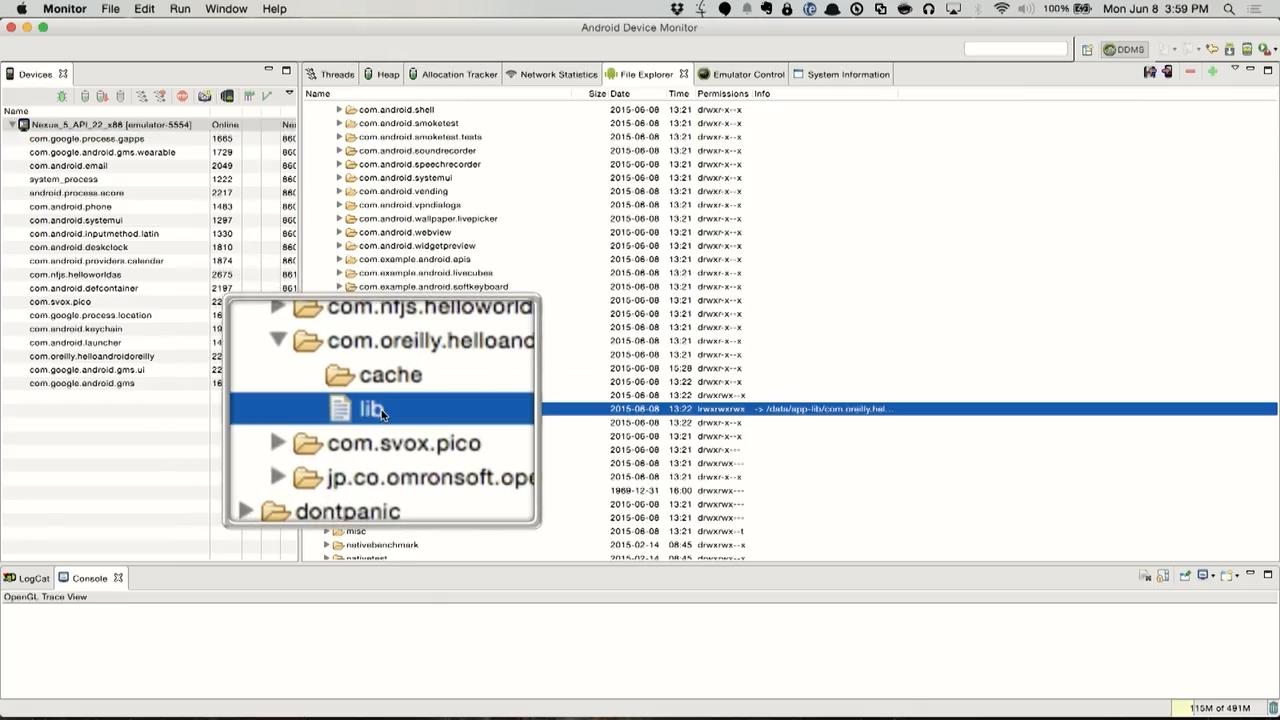This screenshot has height=720, width=1280.
Task: Click the heap status 115M of 491M bar
Action: (x=1220, y=708)
